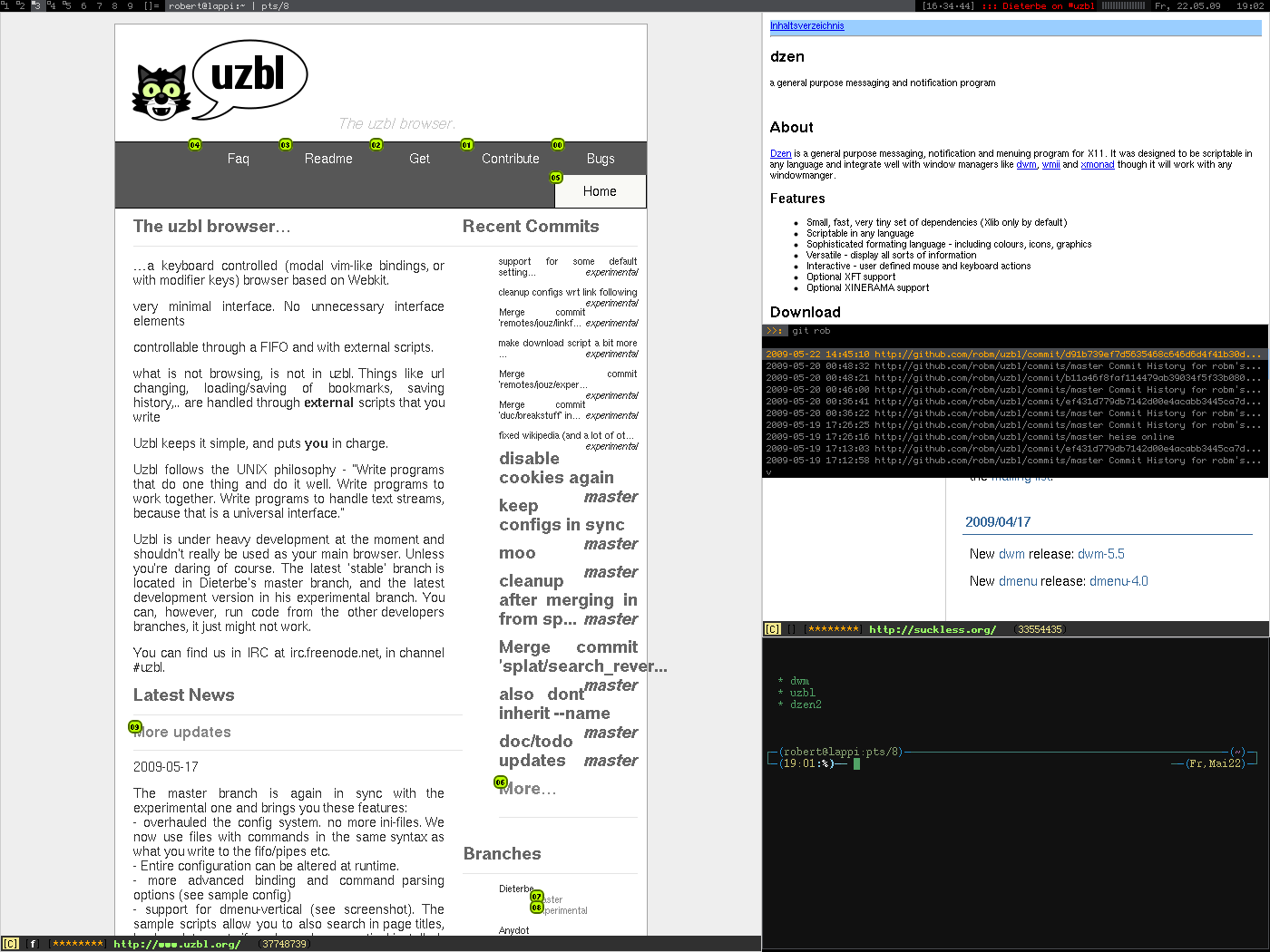Click the Anydot branch owner name
Image resolution: width=1270 pixels, height=952 pixels.
pyautogui.click(x=514, y=930)
